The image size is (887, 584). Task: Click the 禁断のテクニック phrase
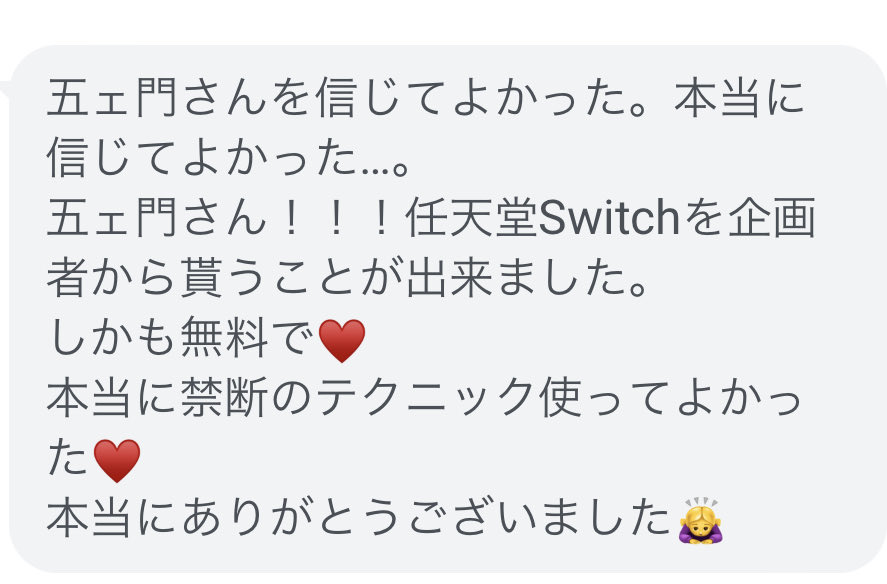[x=358, y=398]
